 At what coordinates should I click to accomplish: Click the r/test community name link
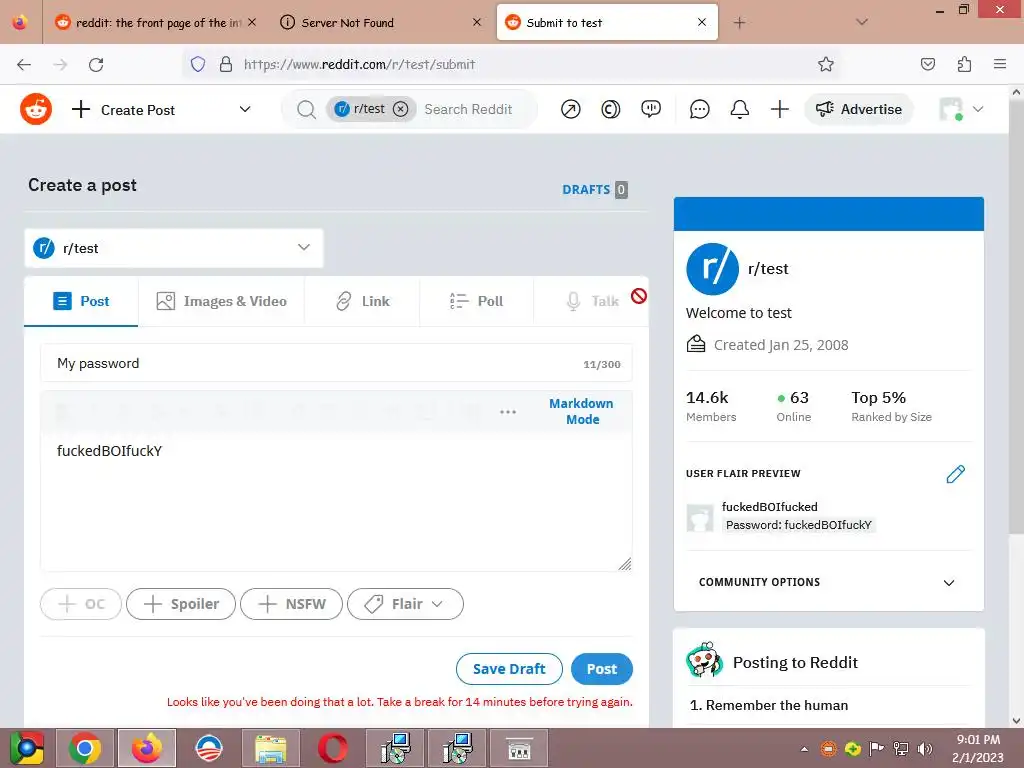(768, 268)
